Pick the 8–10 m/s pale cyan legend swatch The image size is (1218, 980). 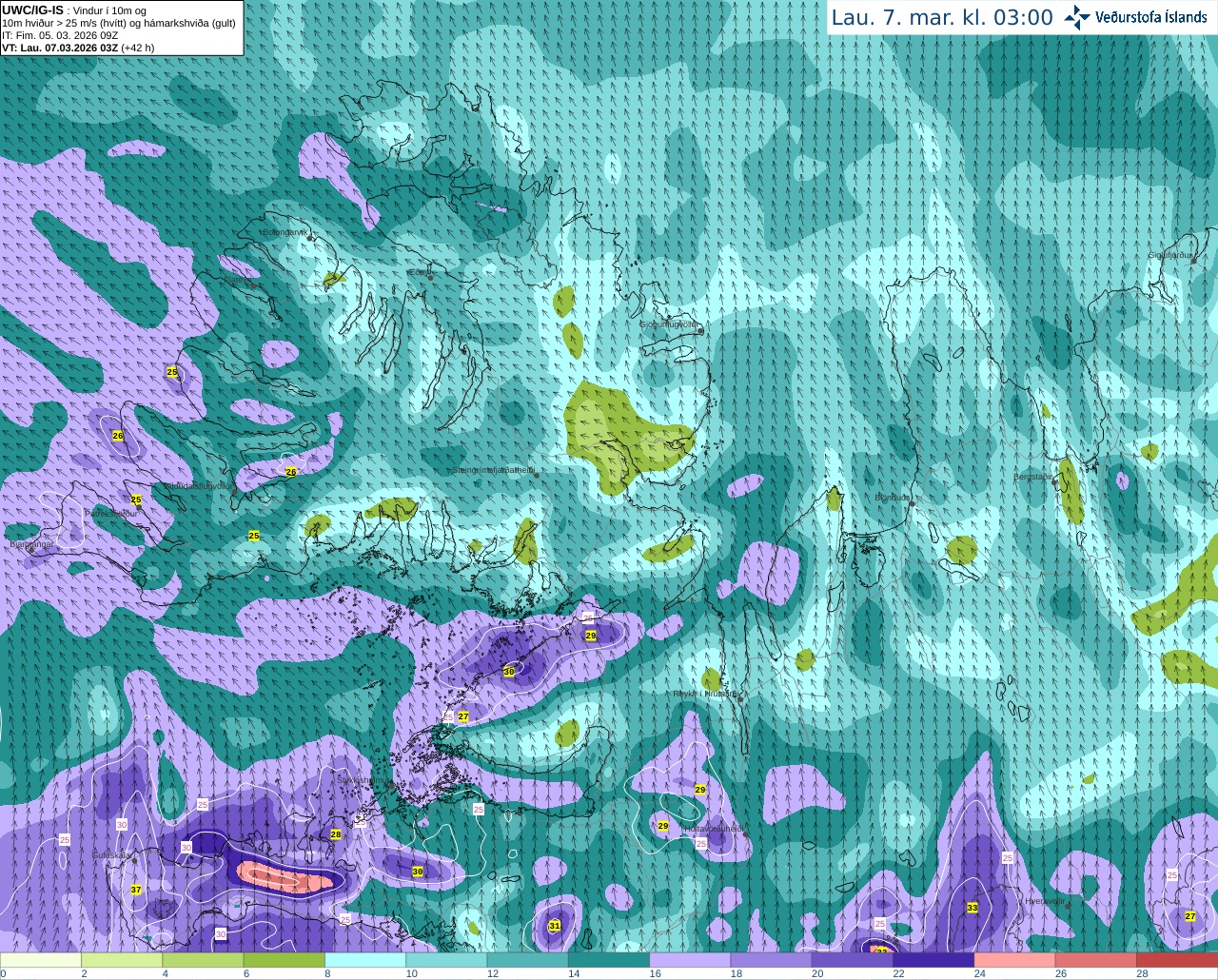pyautogui.click(x=365, y=960)
